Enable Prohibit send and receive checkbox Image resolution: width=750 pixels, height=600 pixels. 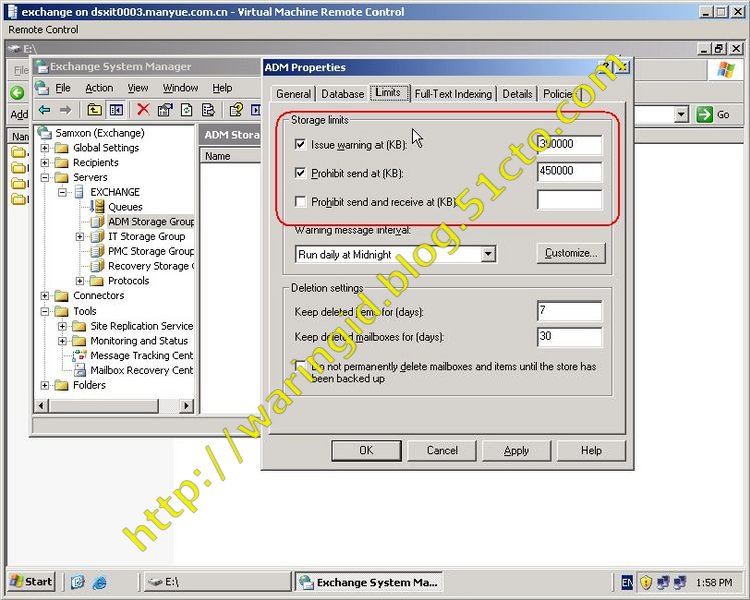click(300, 202)
